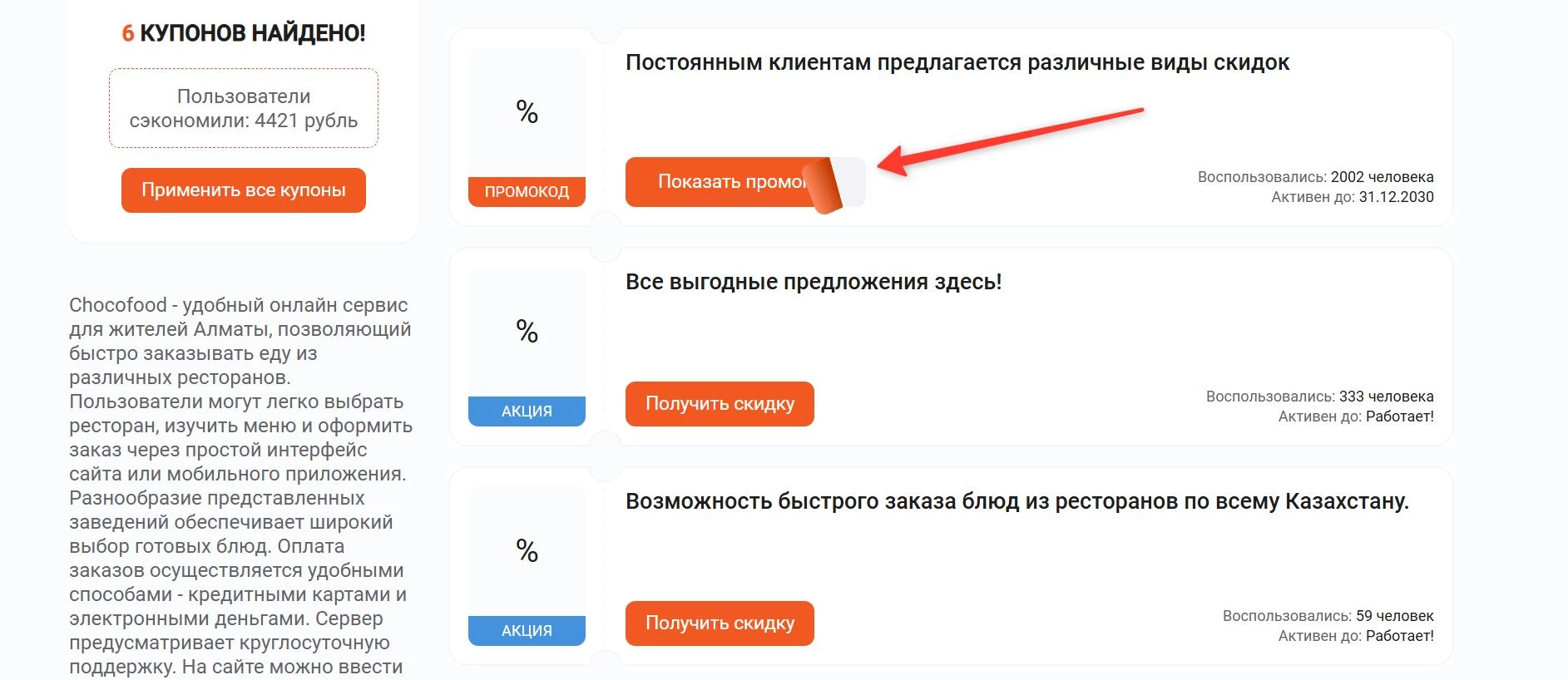The image size is (1568, 680).
Task: Click the percent icon on the Kazakhstan restaurants coupon
Action: (527, 550)
